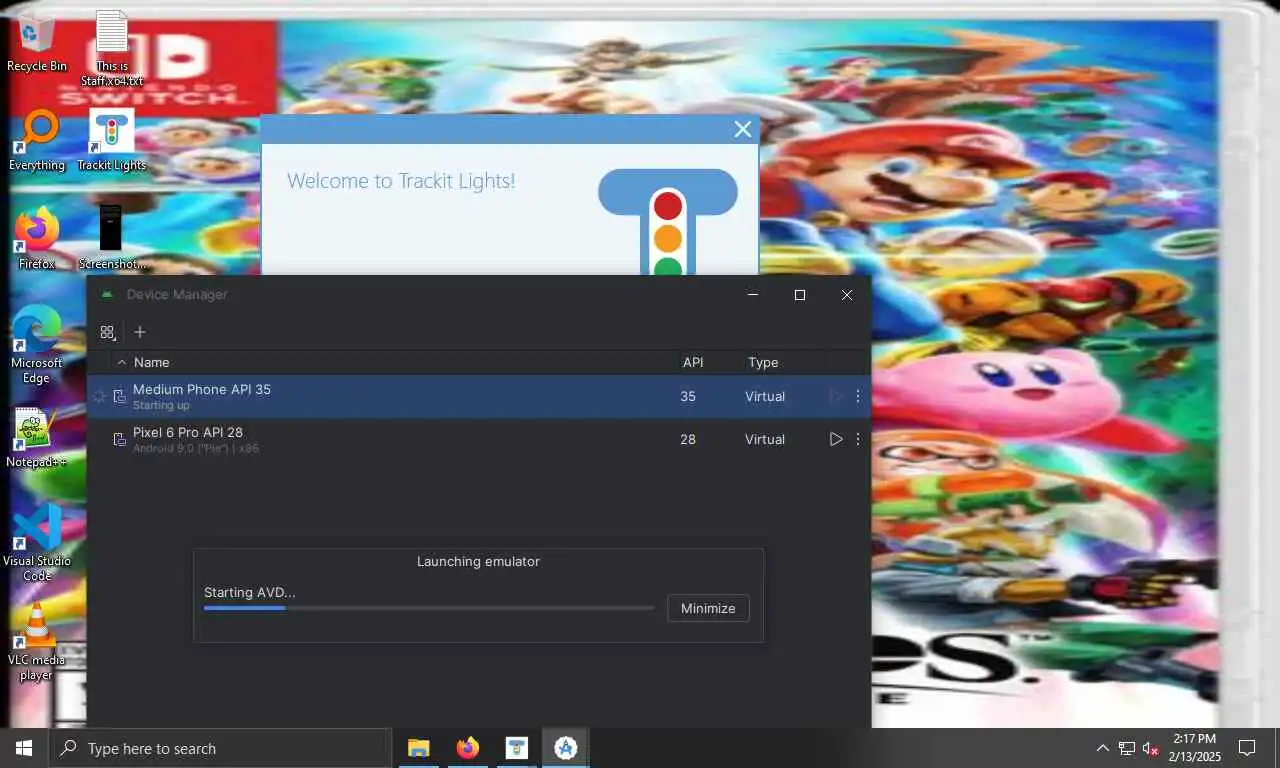The width and height of the screenshot is (1280, 768).
Task: Click the muted volume tray icon
Action: [1151, 748]
